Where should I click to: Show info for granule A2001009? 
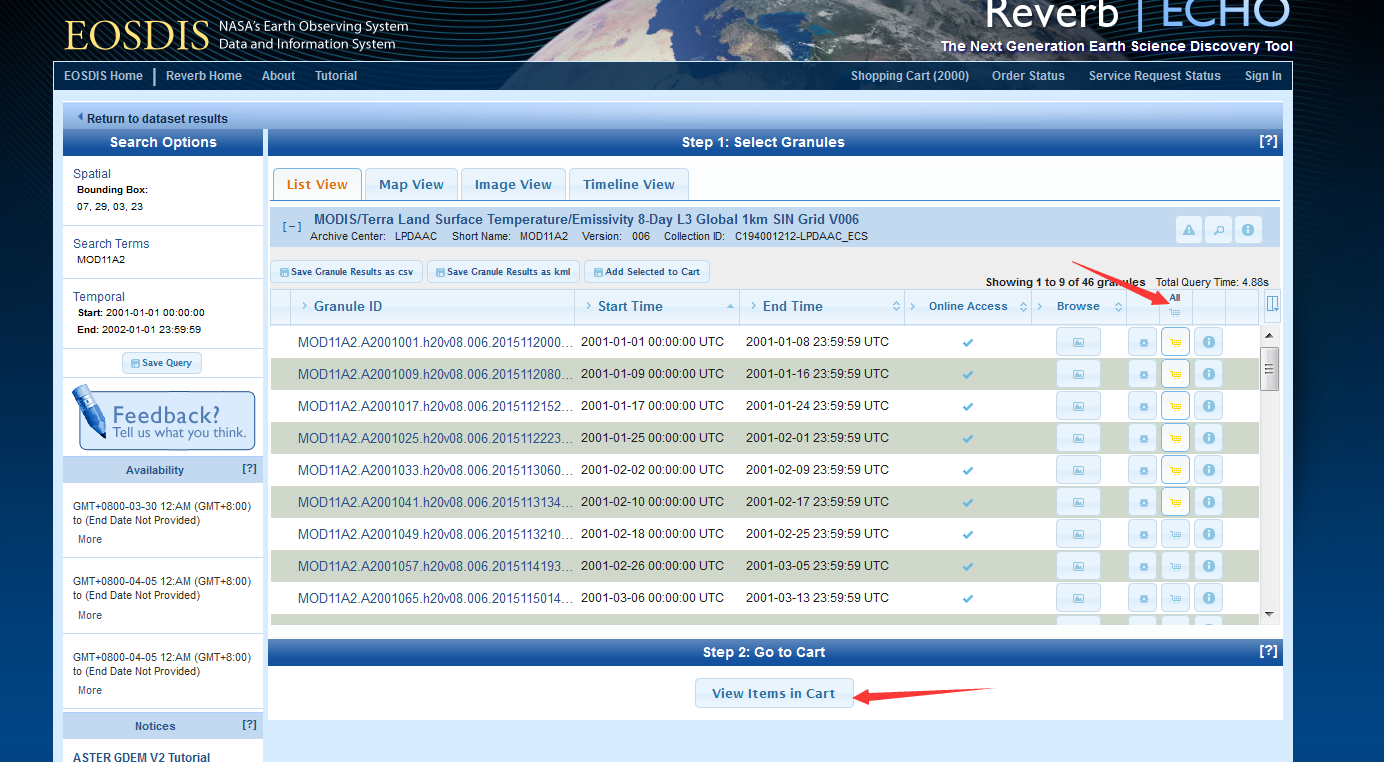pos(1208,374)
